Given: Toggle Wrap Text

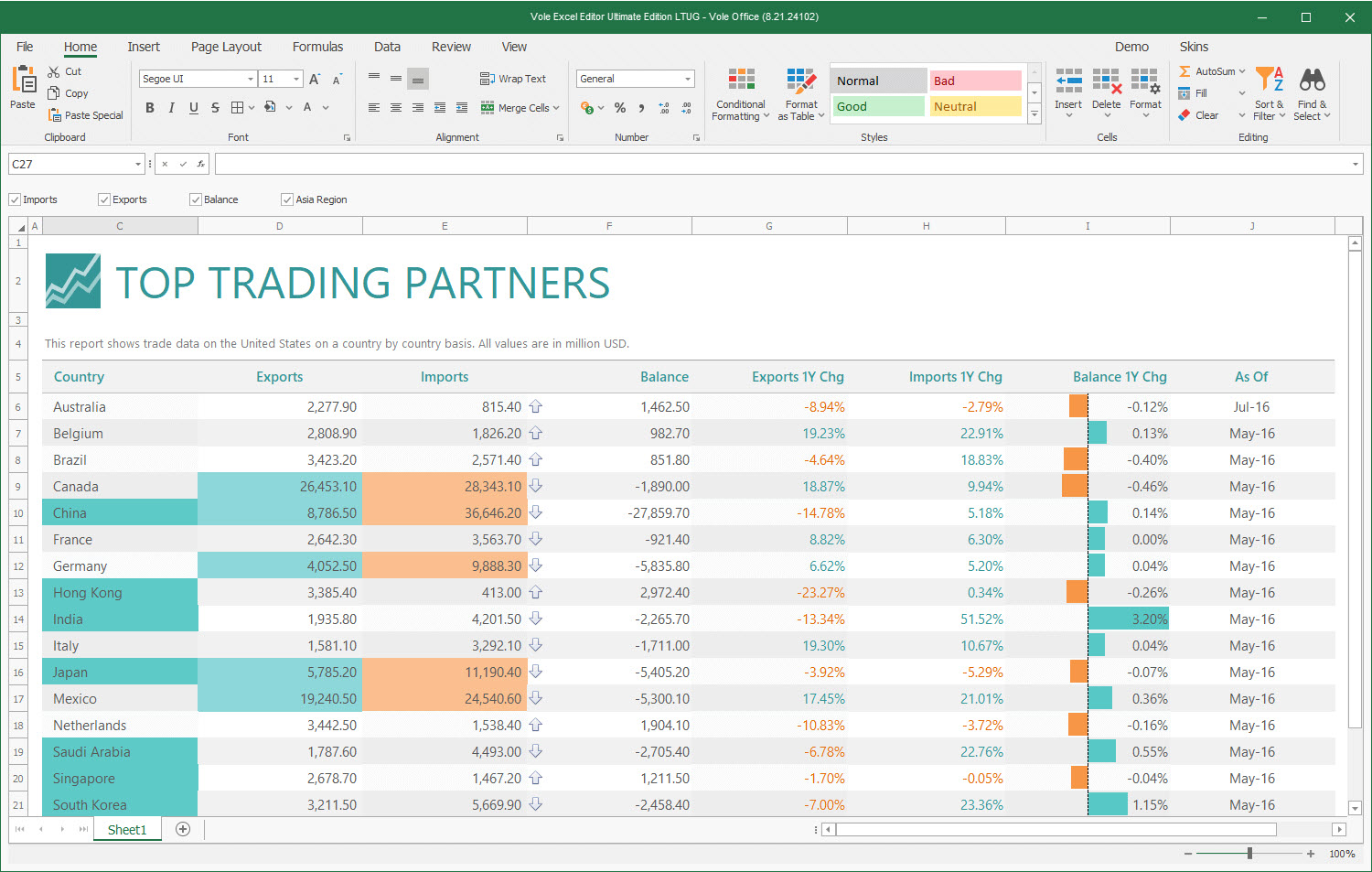Looking at the screenshot, I should [x=513, y=79].
